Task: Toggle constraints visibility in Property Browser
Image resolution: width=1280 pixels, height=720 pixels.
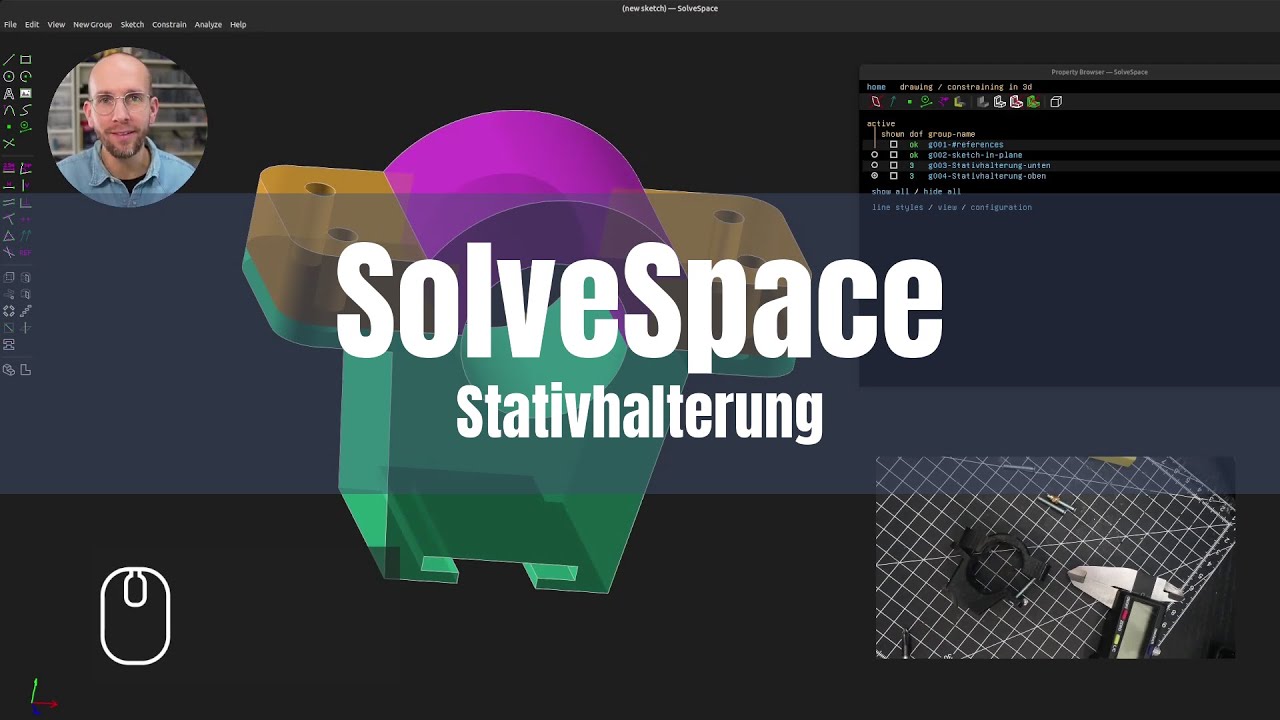Action: tap(944, 101)
